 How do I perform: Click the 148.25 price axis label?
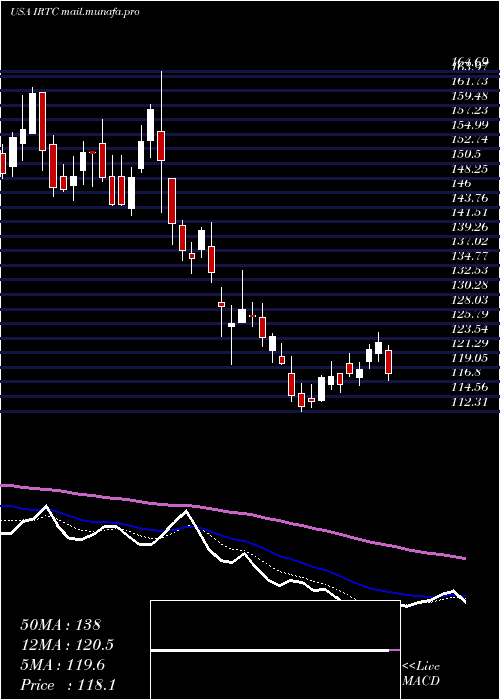[470, 169]
